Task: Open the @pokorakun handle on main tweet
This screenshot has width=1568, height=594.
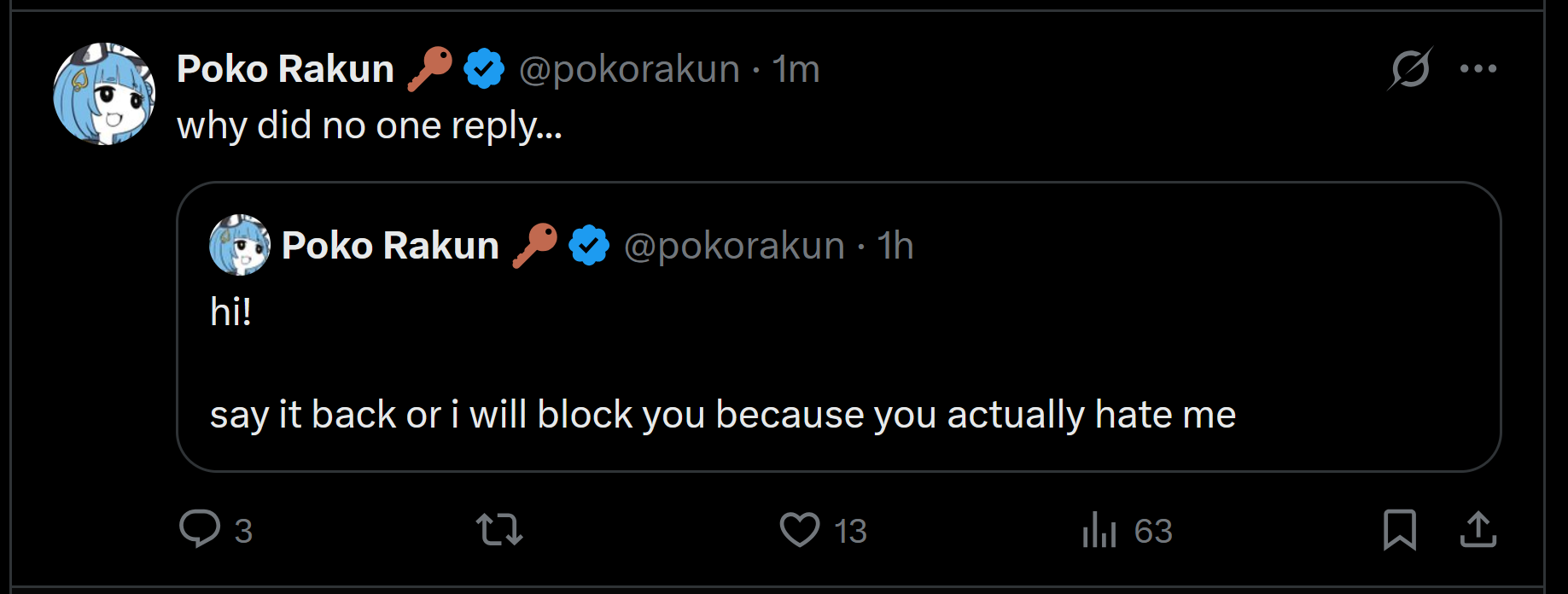Action: click(x=629, y=69)
